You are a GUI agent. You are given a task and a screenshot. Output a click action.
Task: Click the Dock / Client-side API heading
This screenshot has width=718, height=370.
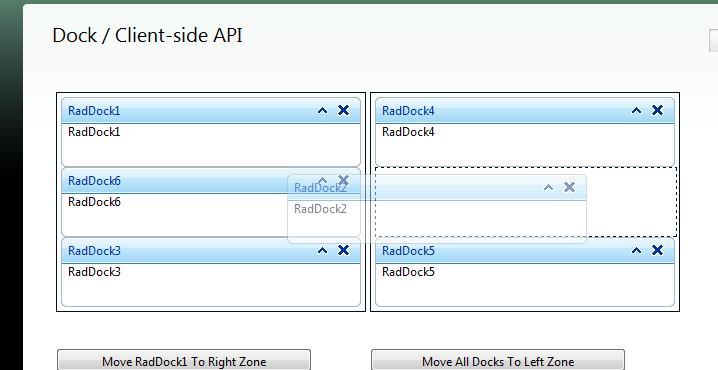click(147, 36)
